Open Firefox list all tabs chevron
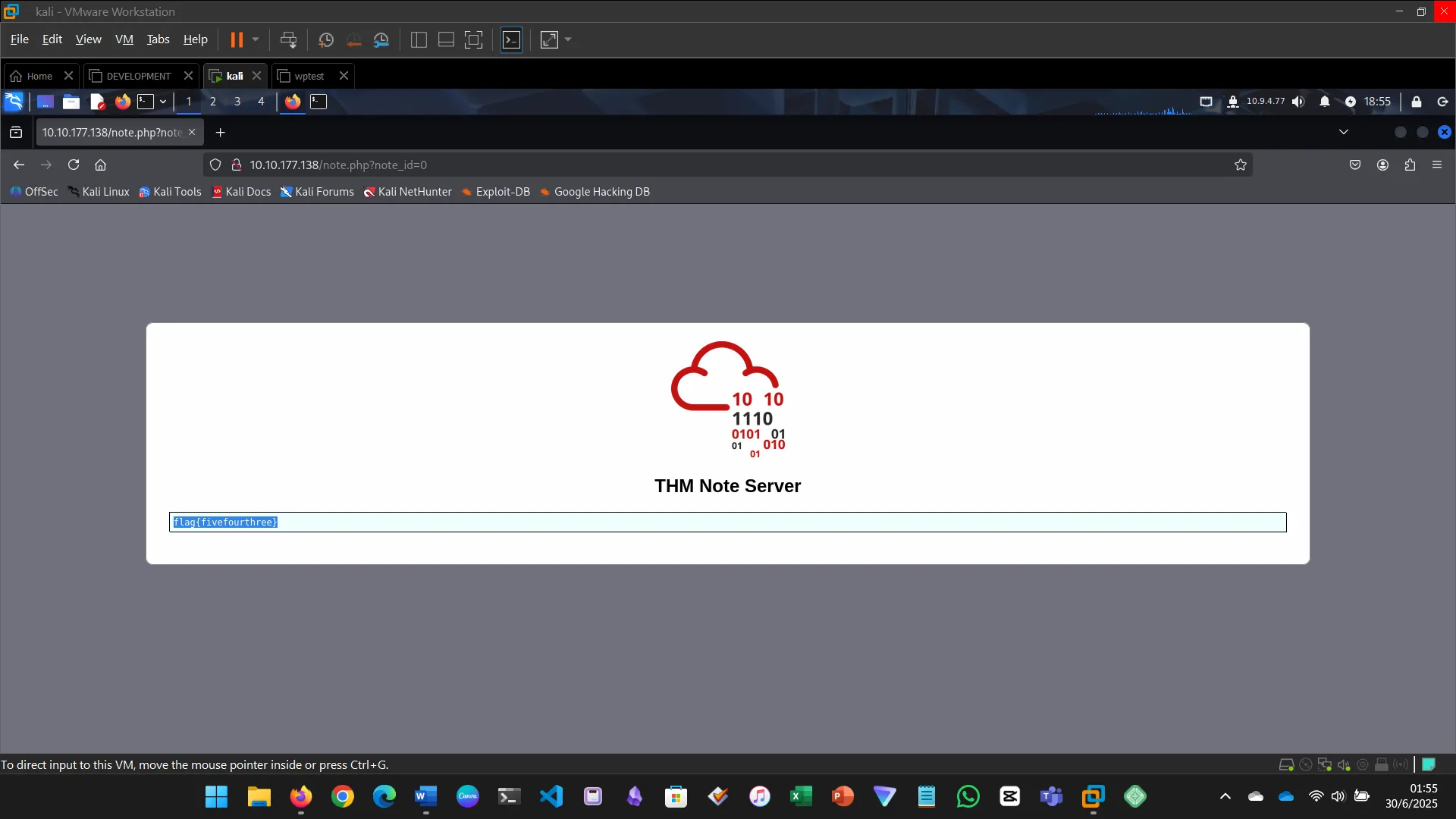The width and height of the screenshot is (1456, 819). 1344,132
